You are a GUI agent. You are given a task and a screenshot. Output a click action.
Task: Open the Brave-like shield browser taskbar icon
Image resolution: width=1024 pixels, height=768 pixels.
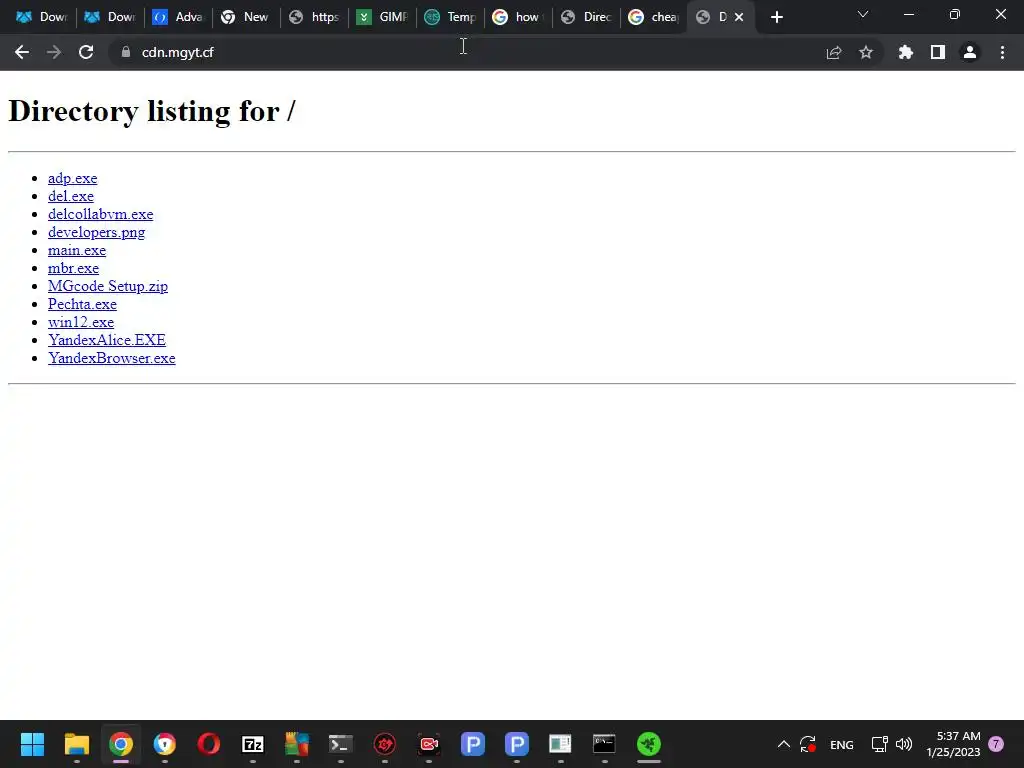pos(165,744)
